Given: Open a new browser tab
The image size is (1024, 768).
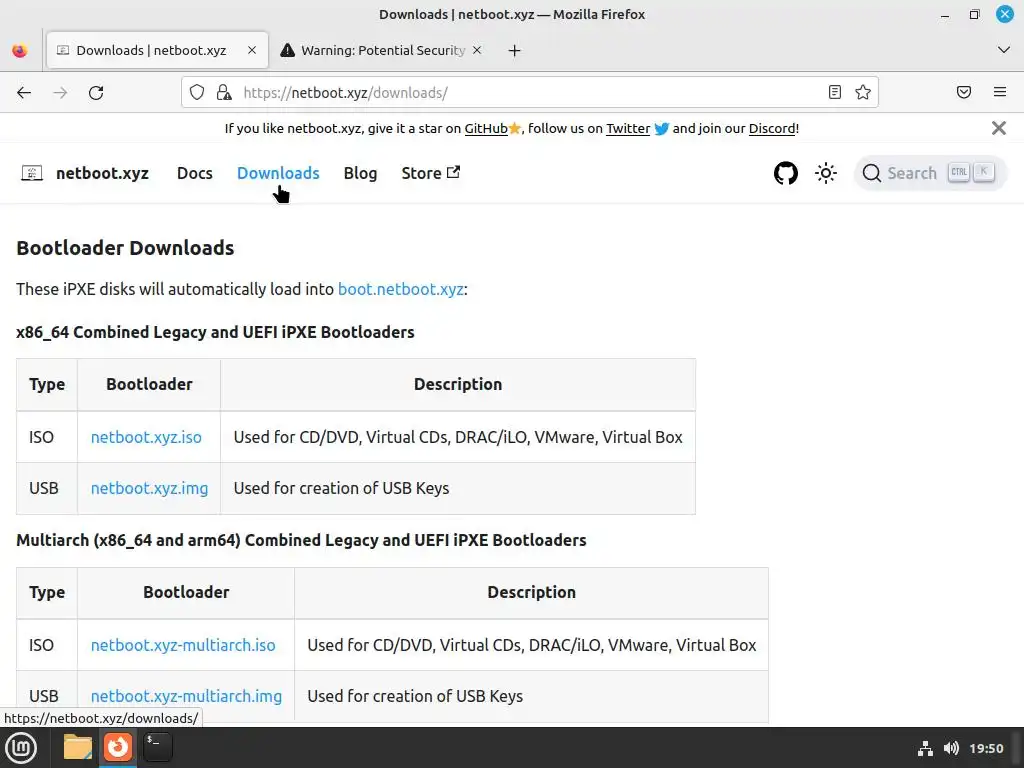Looking at the screenshot, I should (x=515, y=50).
